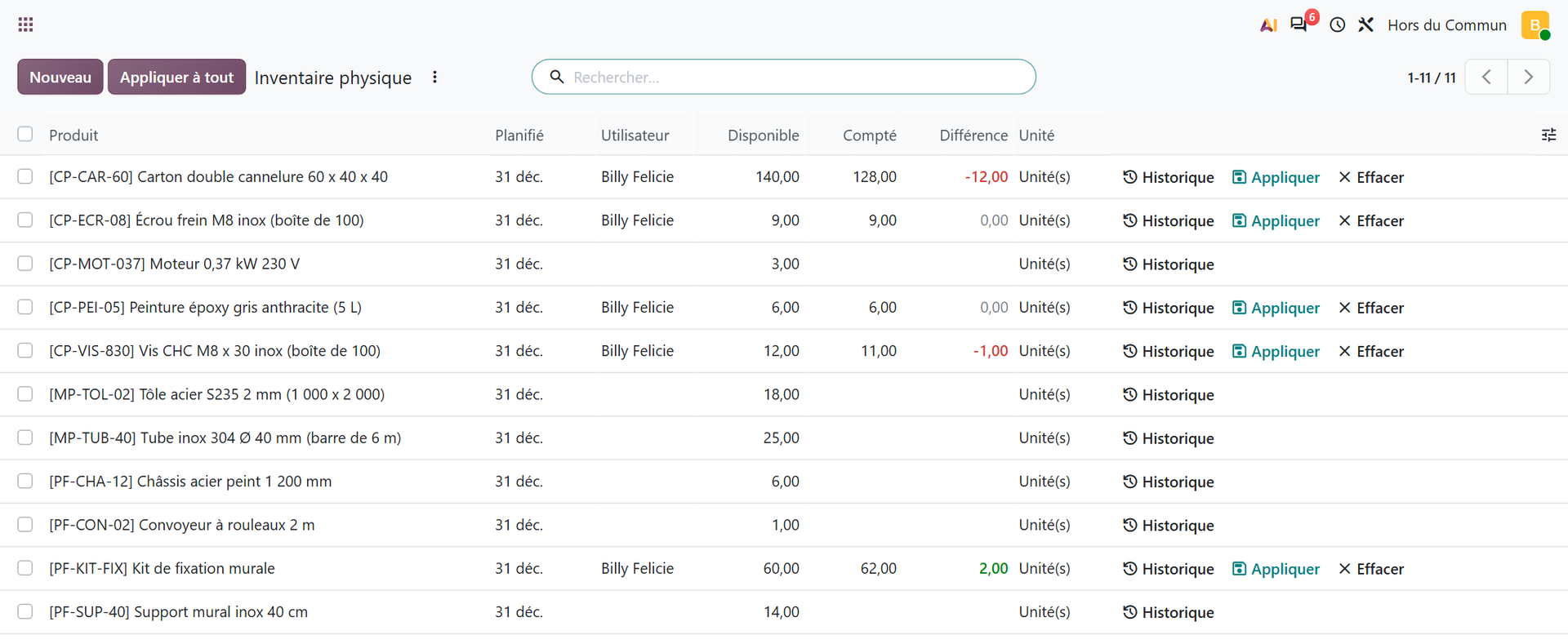The width and height of the screenshot is (1568, 644).
Task: Go to the previous page of records
Action: click(x=1486, y=77)
